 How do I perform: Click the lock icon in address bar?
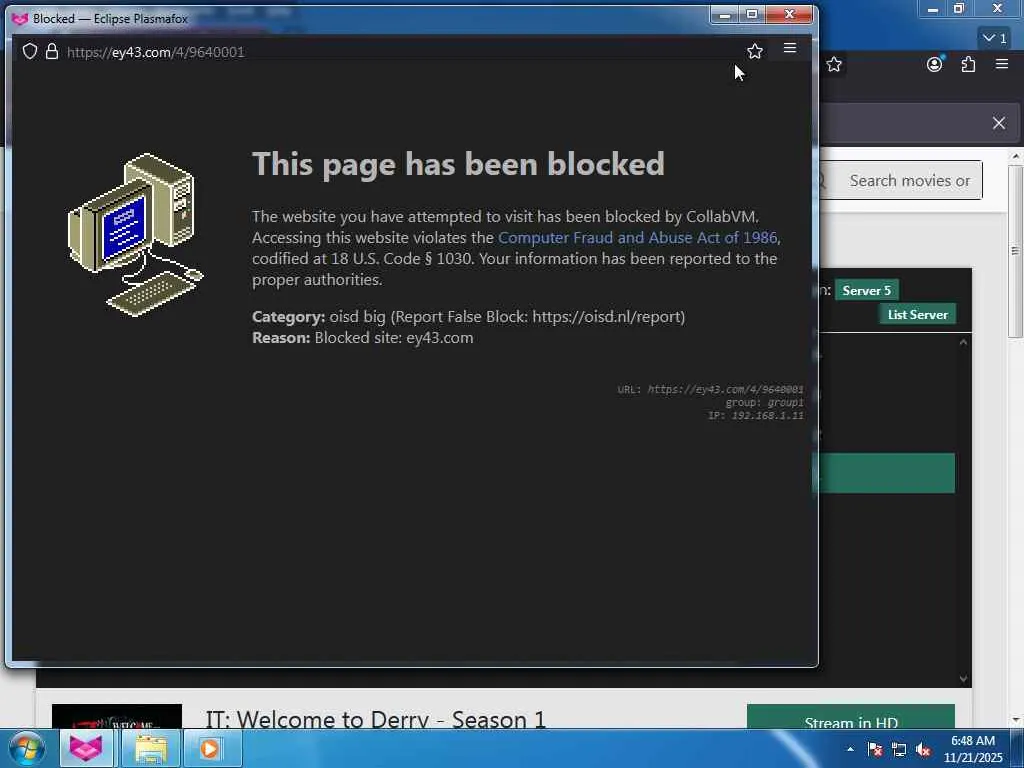pos(52,52)
